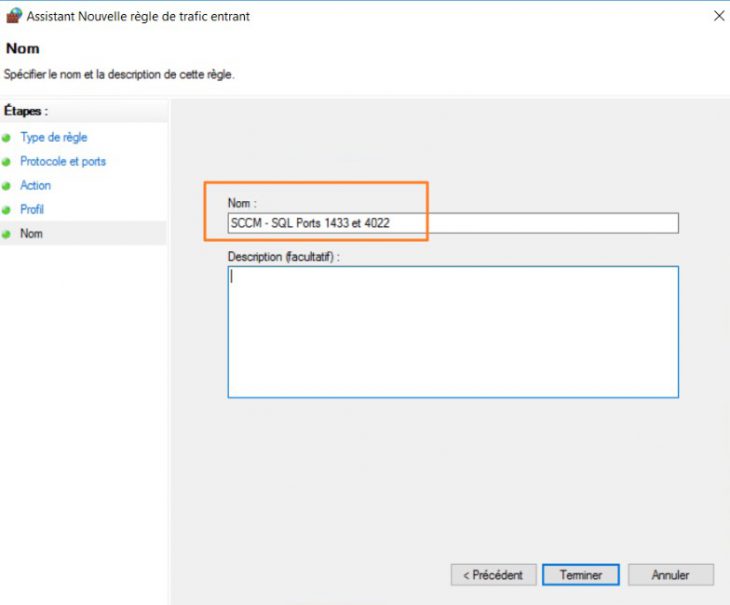Image resolution: width=730 pixels, height=605 pixels.
Task: Click the firewall wizard title bar icon
Action: coord(14,15)
